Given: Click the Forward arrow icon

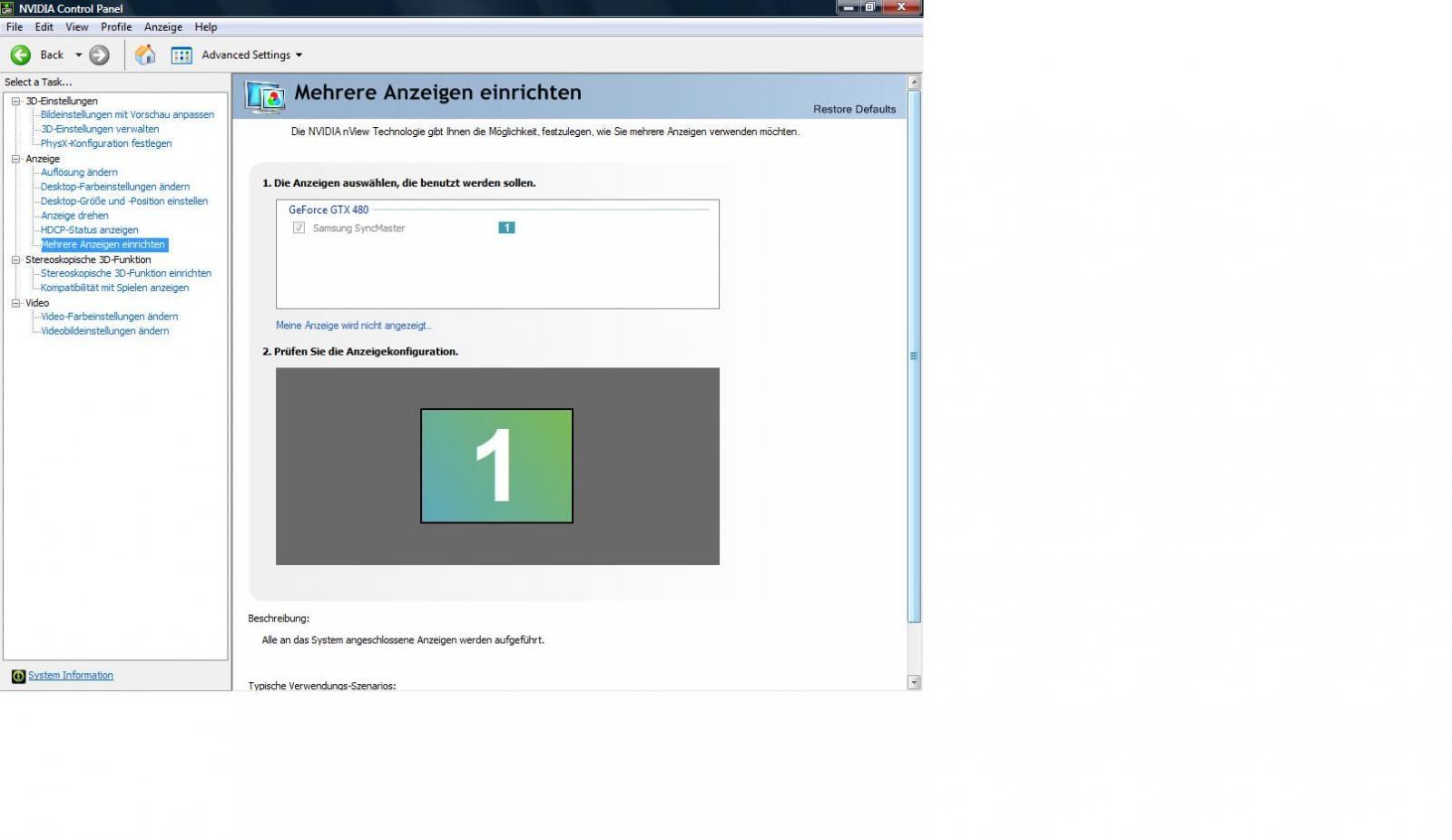Looking at the screenshot, I should (99, 55).
